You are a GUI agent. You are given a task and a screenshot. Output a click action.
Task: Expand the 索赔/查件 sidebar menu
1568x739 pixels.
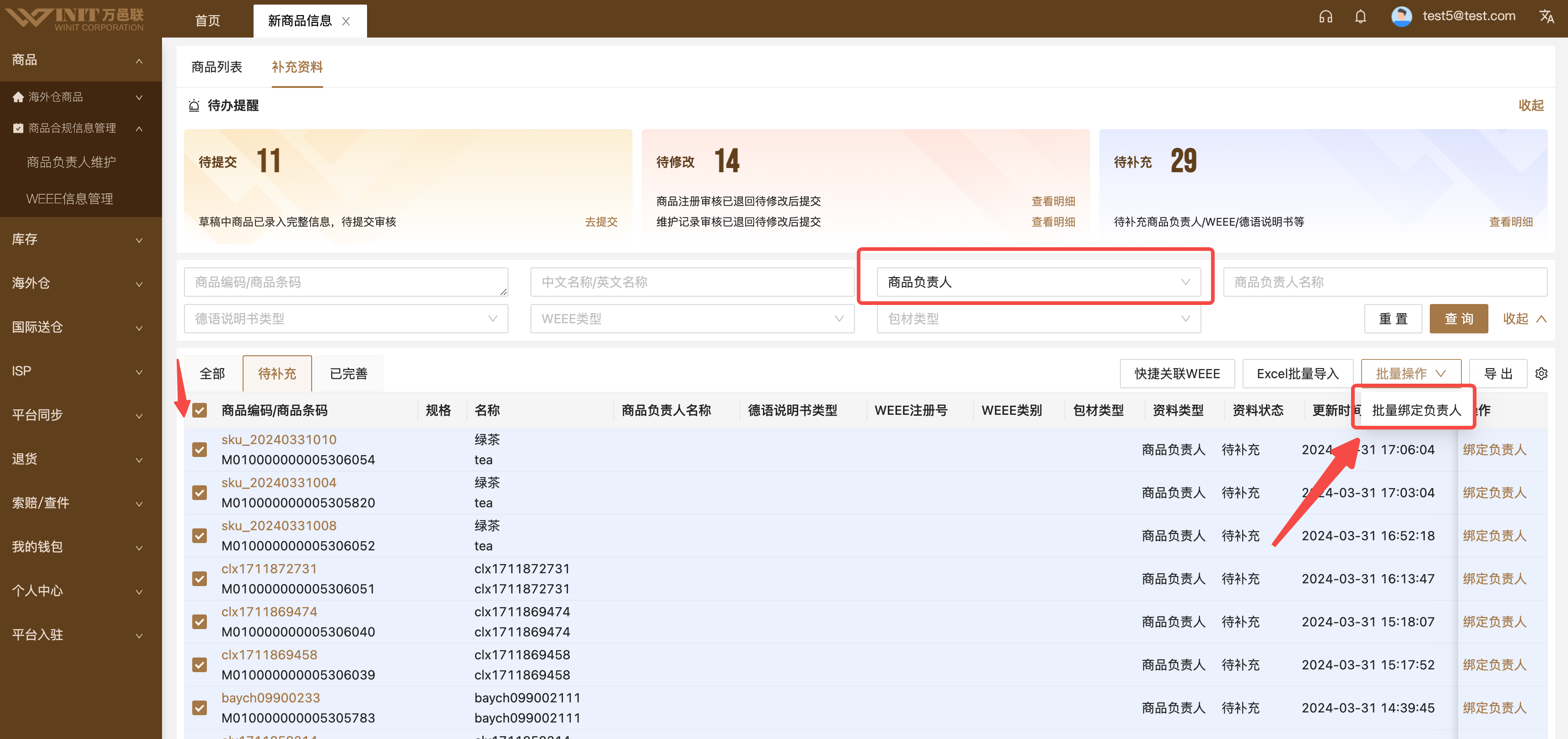tap(81, 502)
